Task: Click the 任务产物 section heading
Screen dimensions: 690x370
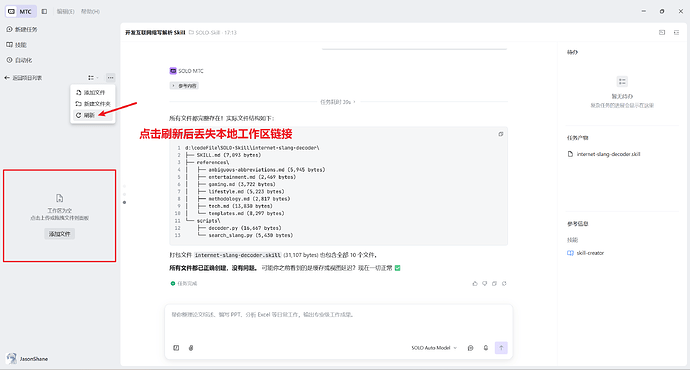Action: pos(577,138)
